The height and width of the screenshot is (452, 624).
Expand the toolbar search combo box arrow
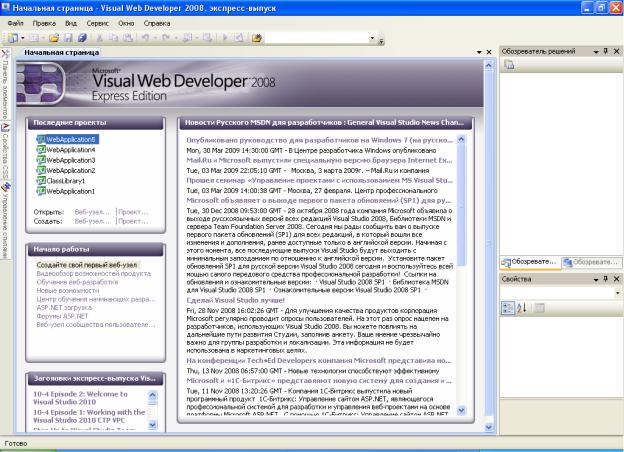pos(372,38)
